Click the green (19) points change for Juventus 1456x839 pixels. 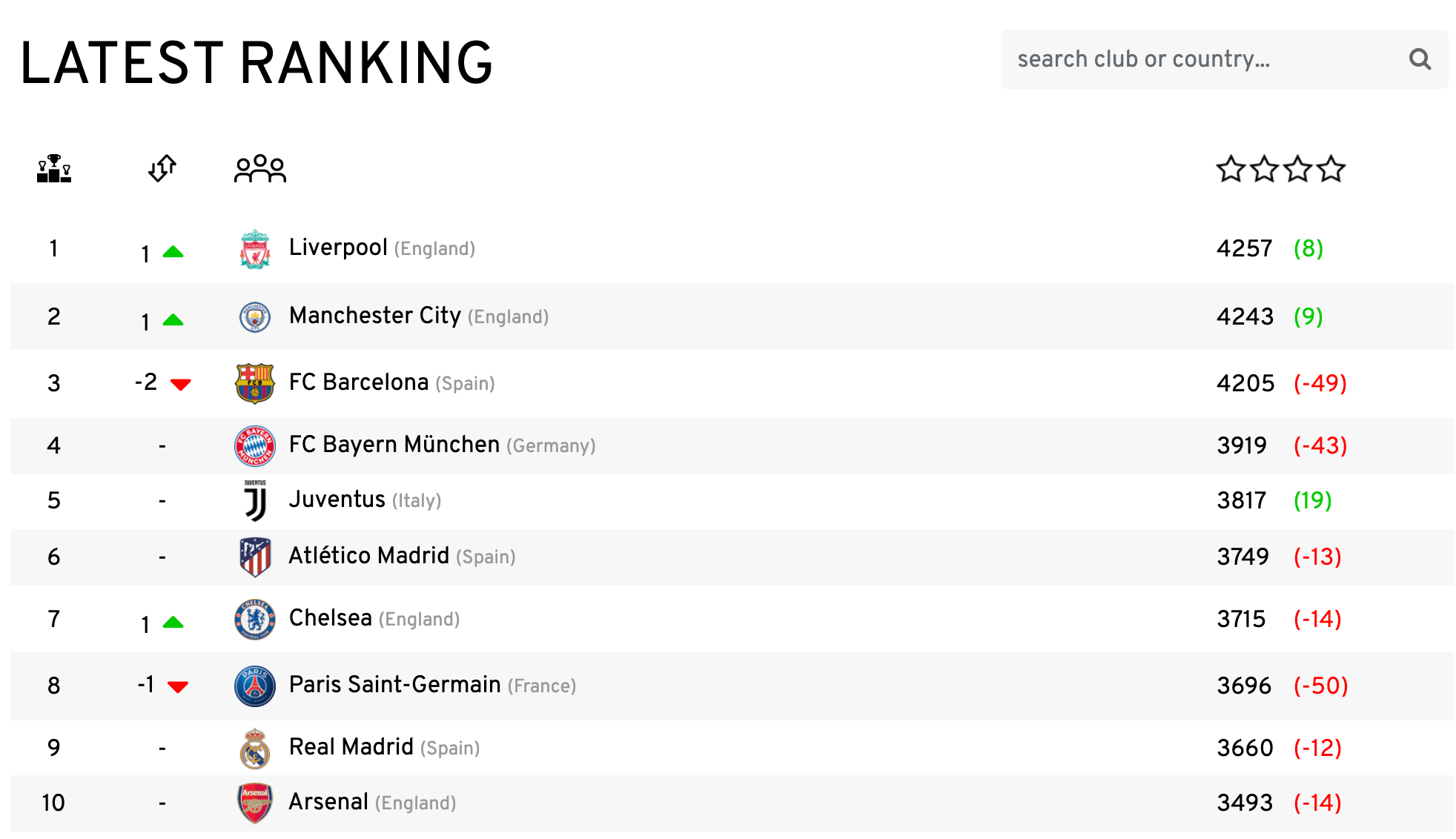(1312, 500)
